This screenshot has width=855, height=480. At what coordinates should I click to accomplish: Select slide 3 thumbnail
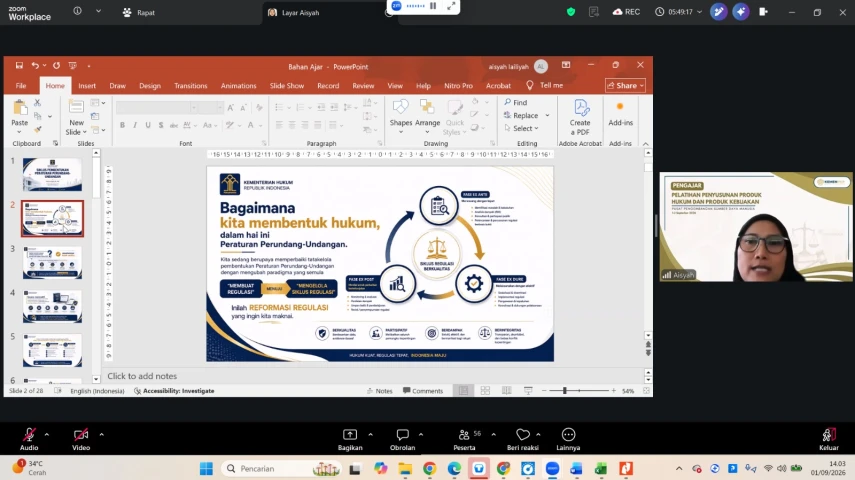coord(52,262)
